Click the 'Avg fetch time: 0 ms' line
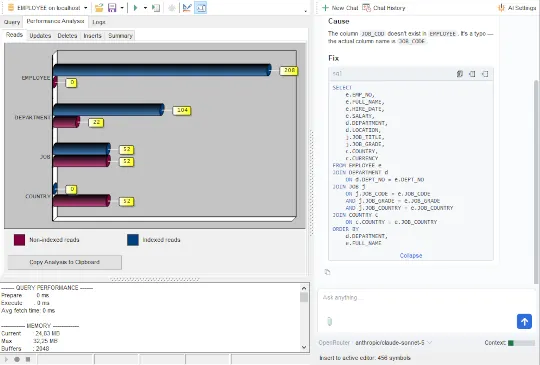540x365 pixels. pos(28,311)
